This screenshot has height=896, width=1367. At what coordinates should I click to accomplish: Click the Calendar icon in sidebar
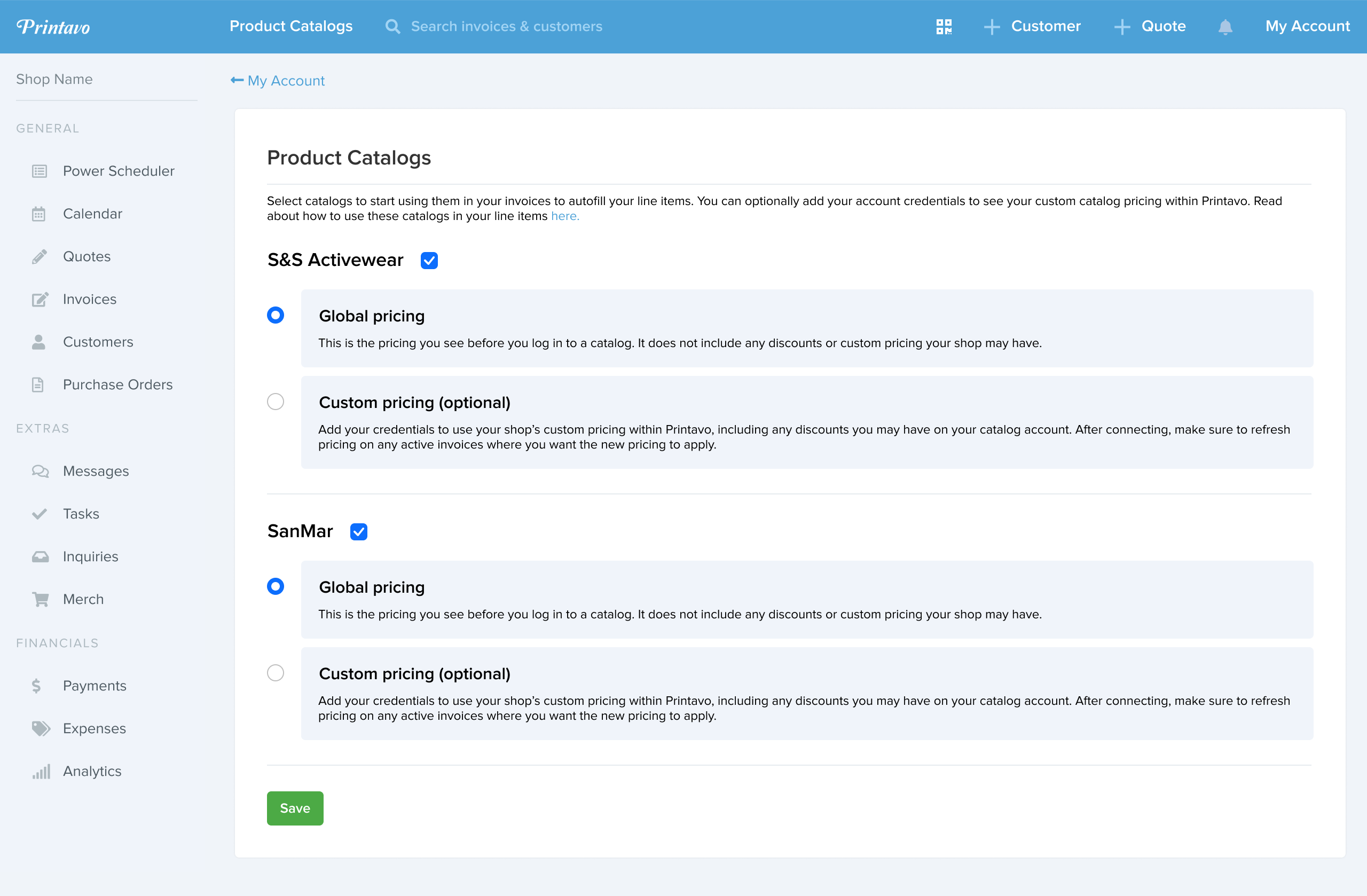point(38,214)
